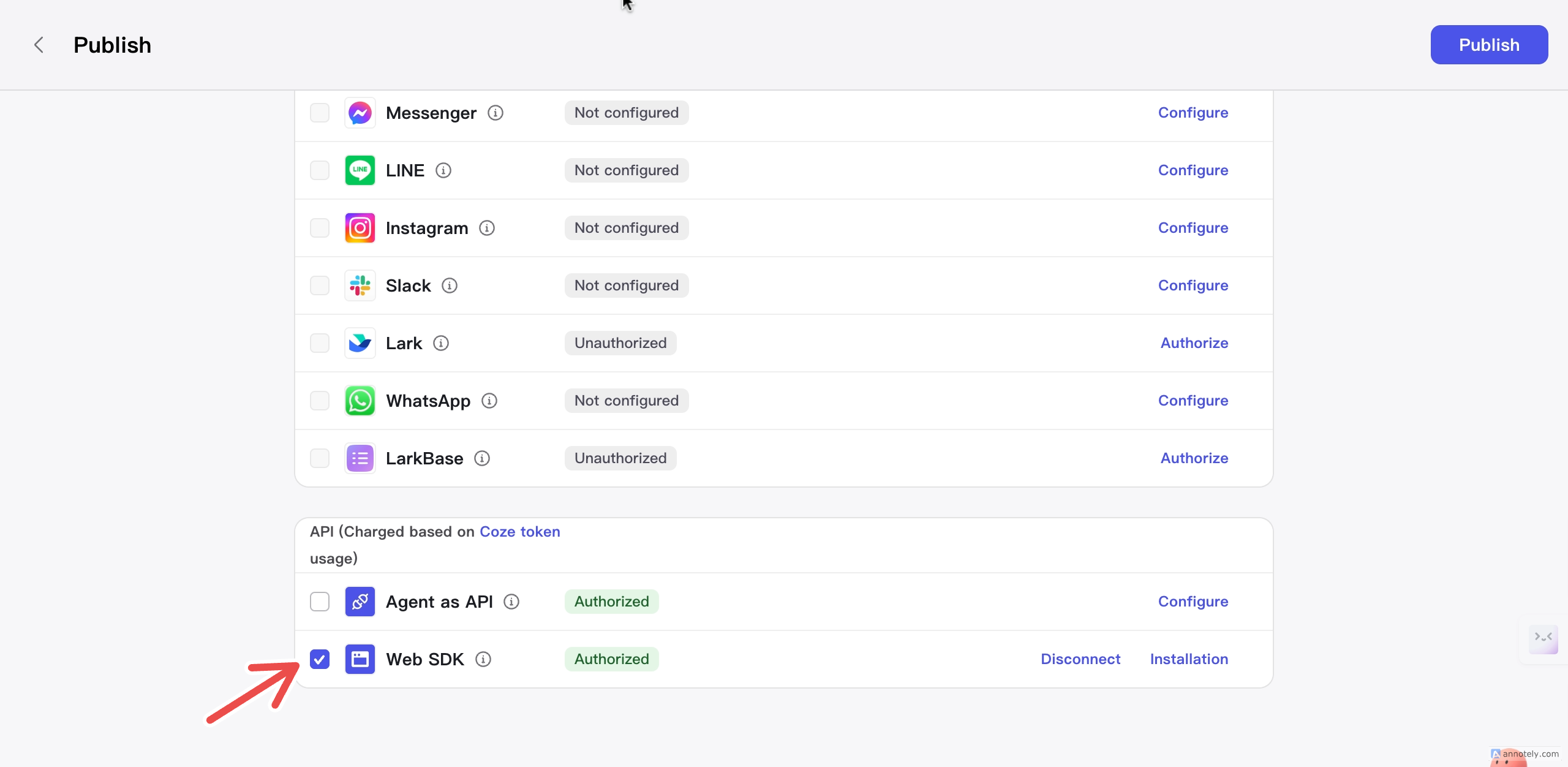Image resolution: width=1568 pixels, height=767 pixels.
Task: Open the Coze token link
Action: (519, 532)
